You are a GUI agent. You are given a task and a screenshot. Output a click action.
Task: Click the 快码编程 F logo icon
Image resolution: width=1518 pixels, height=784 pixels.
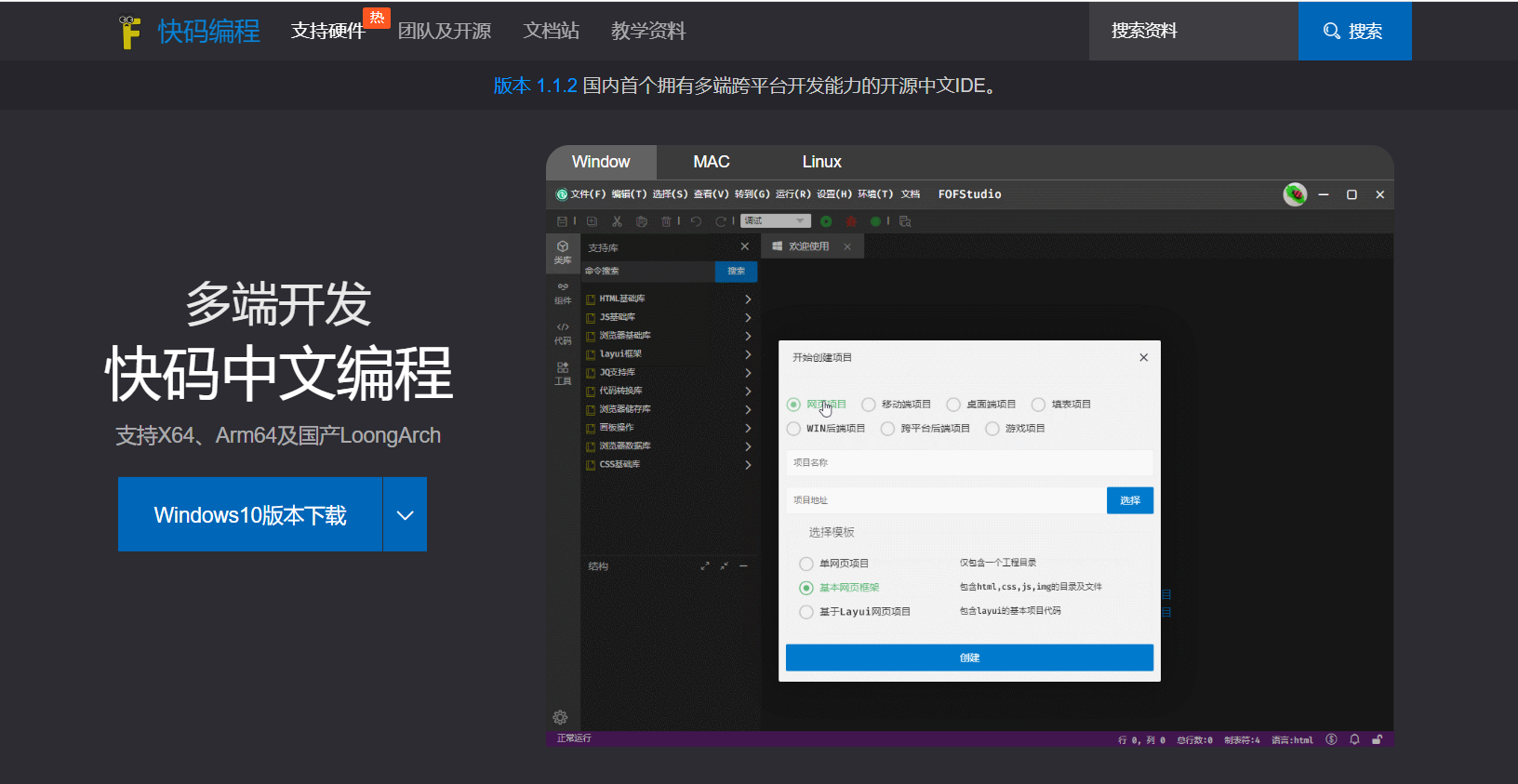pos(129,32)
